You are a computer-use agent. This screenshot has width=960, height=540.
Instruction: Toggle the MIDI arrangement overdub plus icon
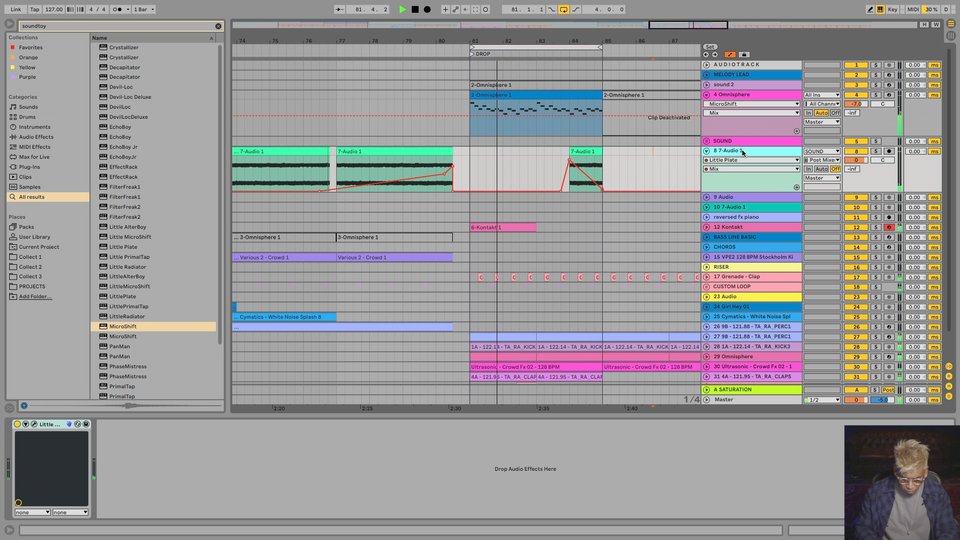[445, 9]
